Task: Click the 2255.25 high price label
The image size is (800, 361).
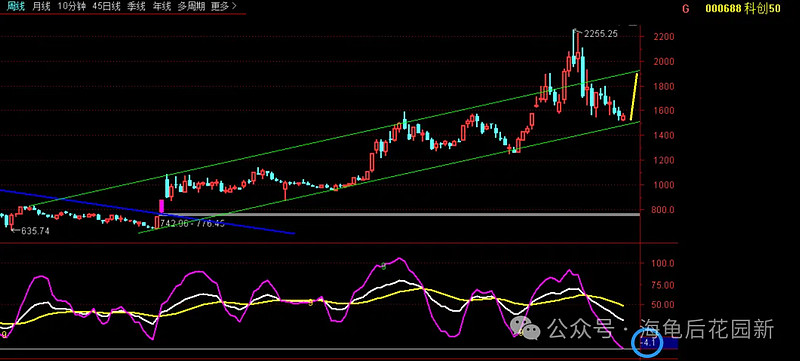Action: click(x=601, y=34)
